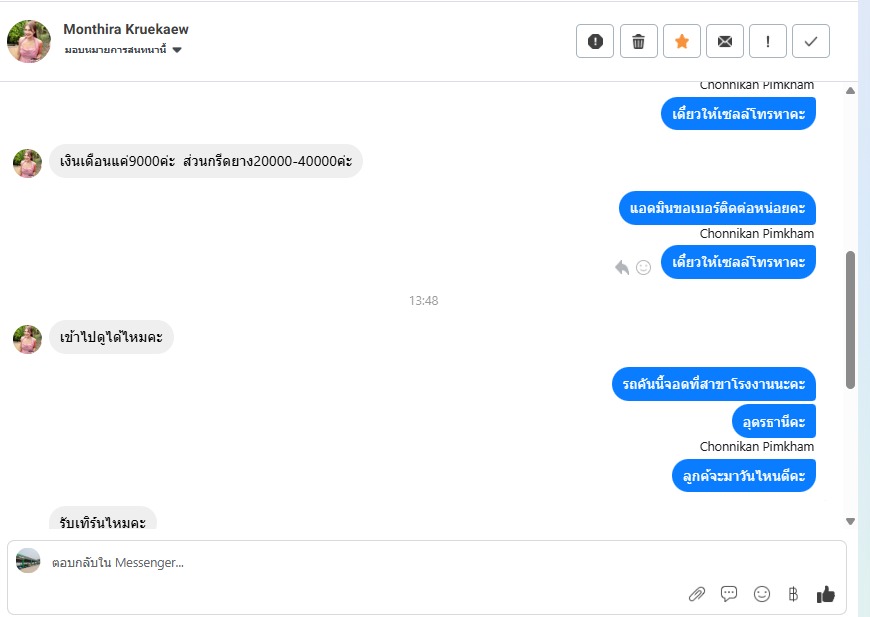Click the Baht payment request icon
This screenshot has height=617, width=870.
(x=793, y=594)
